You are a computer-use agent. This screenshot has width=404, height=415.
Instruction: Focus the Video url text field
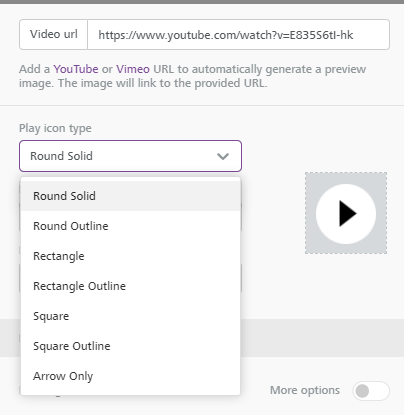[238, 35]
